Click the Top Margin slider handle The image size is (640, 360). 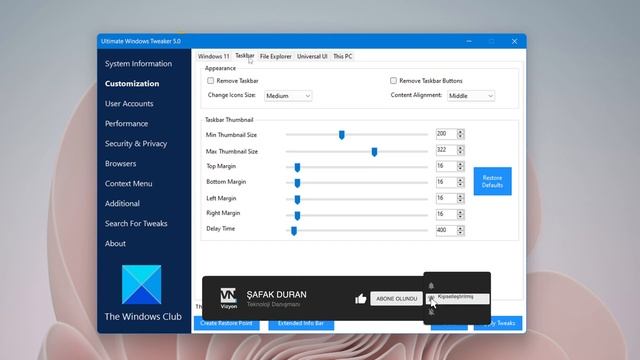coord(297,167)
